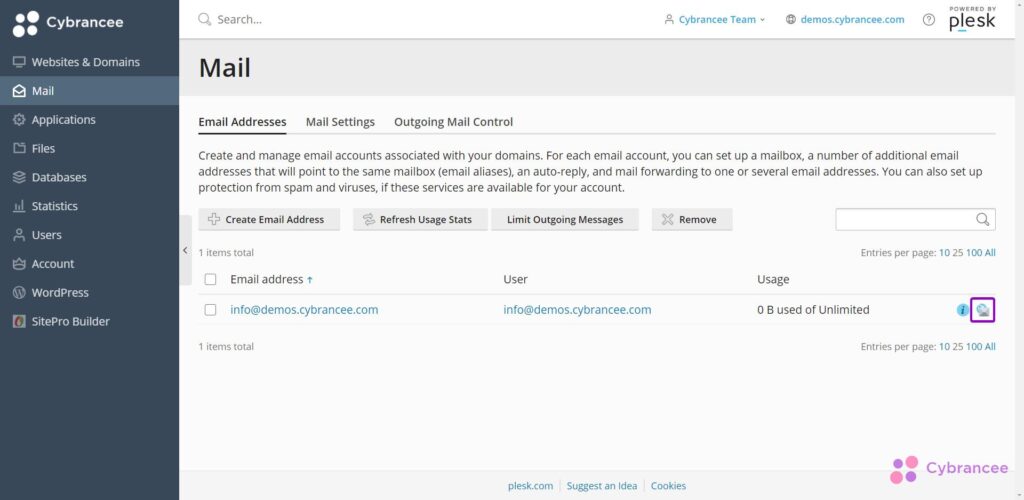The height and width of the screenshot is (500, 1024).
Task: Set top entries per page to 25
Action: coord(957,253)
